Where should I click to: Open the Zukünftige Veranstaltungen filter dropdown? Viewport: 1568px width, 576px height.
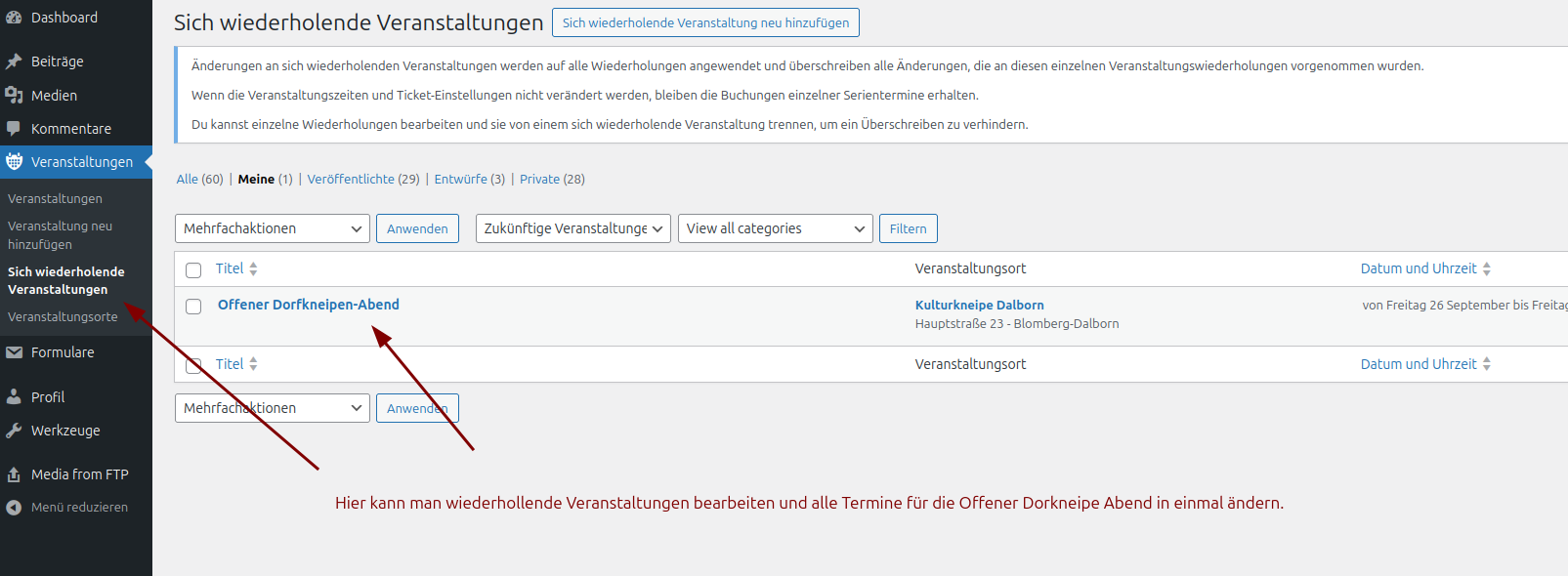(x=573, y=228)
